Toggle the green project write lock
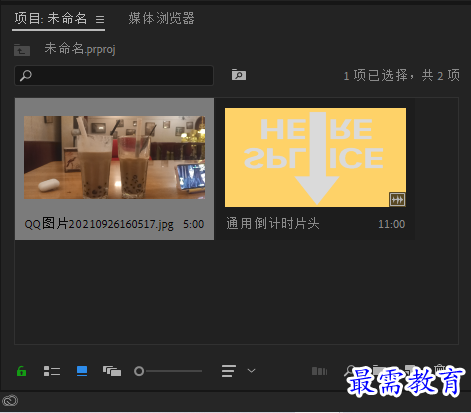 [x=21, y=371]
